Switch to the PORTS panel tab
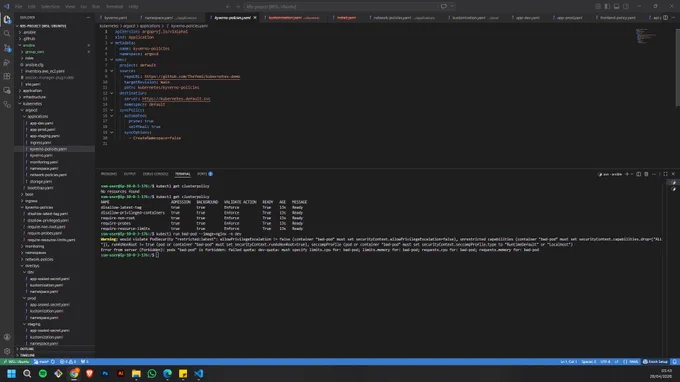 pos(205,174)
